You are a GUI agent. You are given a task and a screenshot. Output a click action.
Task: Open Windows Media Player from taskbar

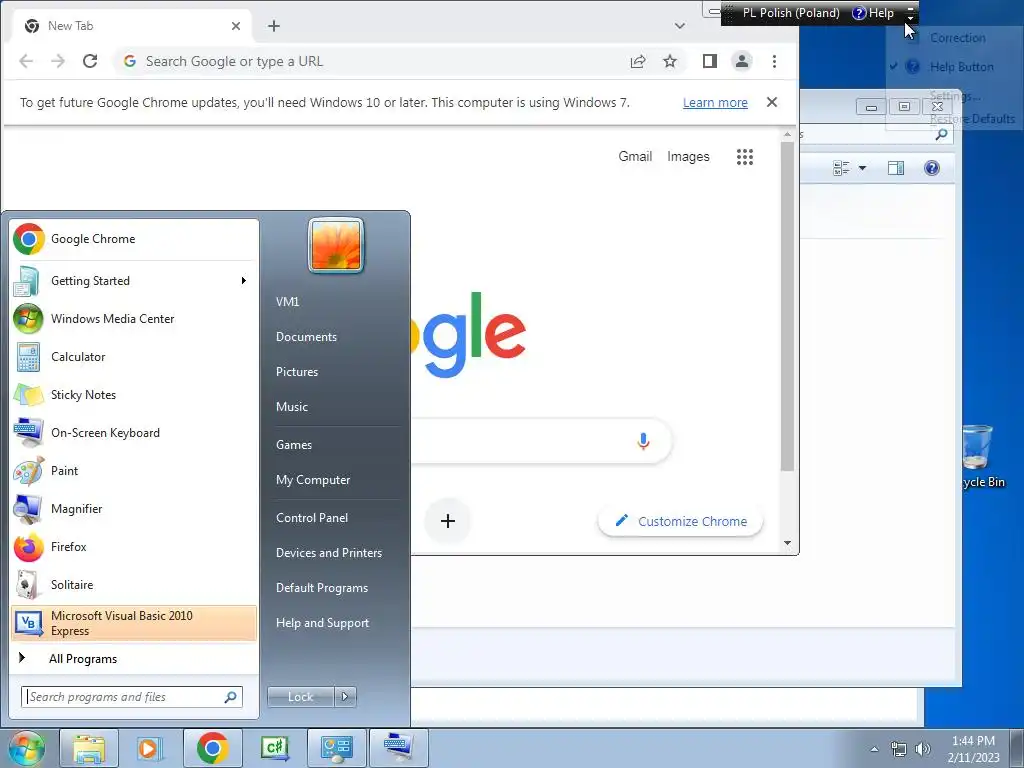click(x=150, y=748)
